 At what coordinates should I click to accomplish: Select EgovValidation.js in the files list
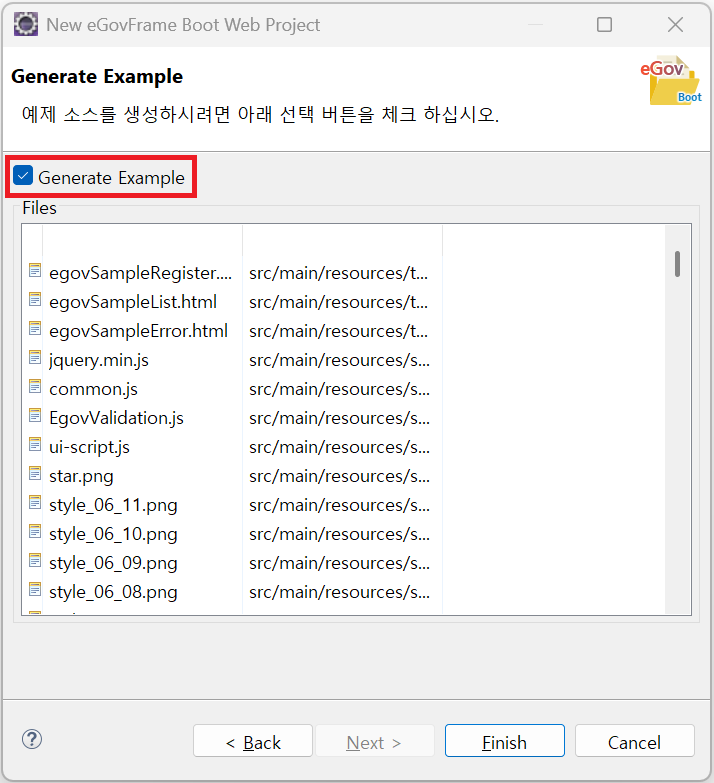coord(116,418)
